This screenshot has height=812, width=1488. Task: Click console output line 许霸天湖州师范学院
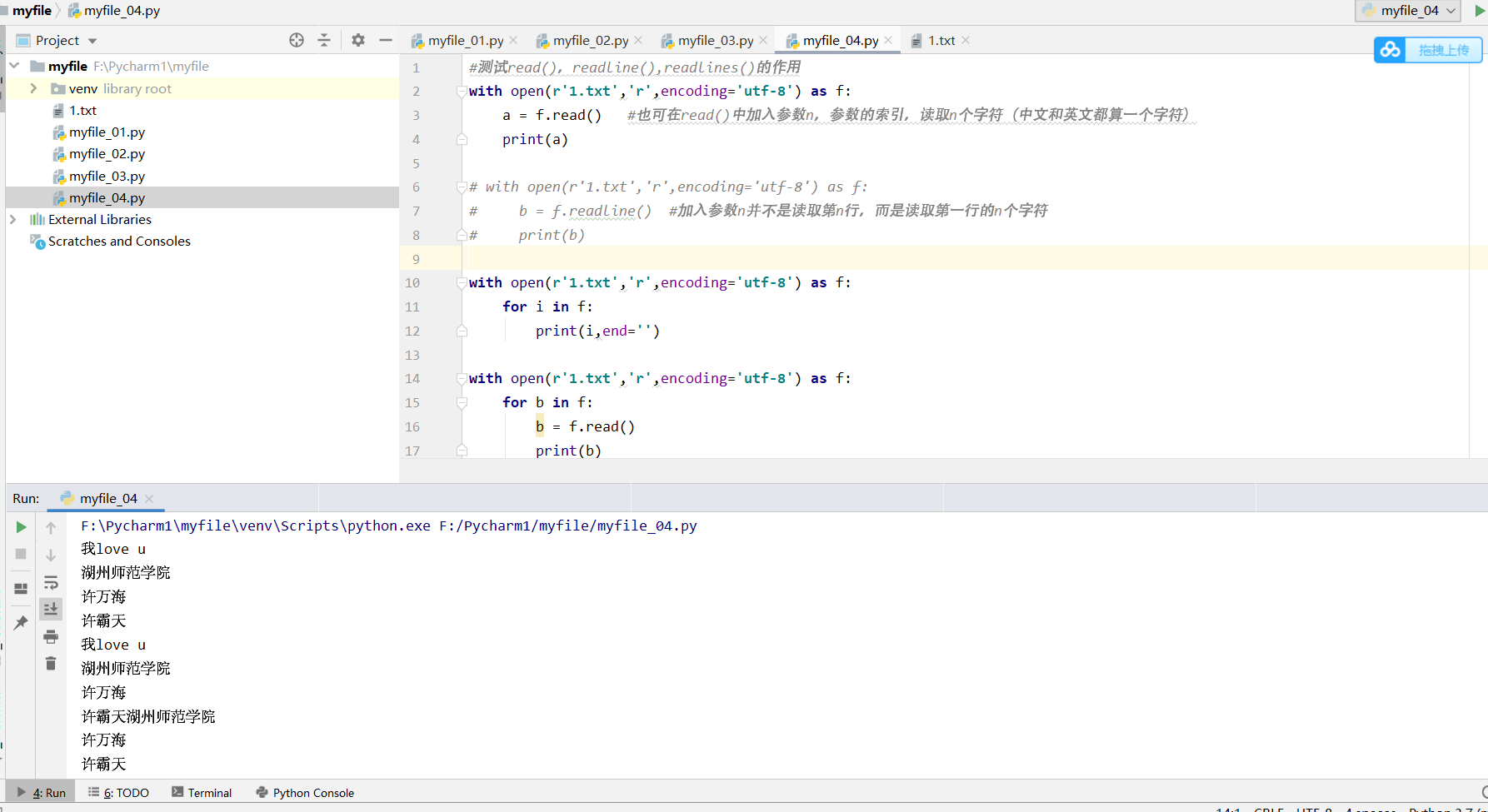click(148, 716)
